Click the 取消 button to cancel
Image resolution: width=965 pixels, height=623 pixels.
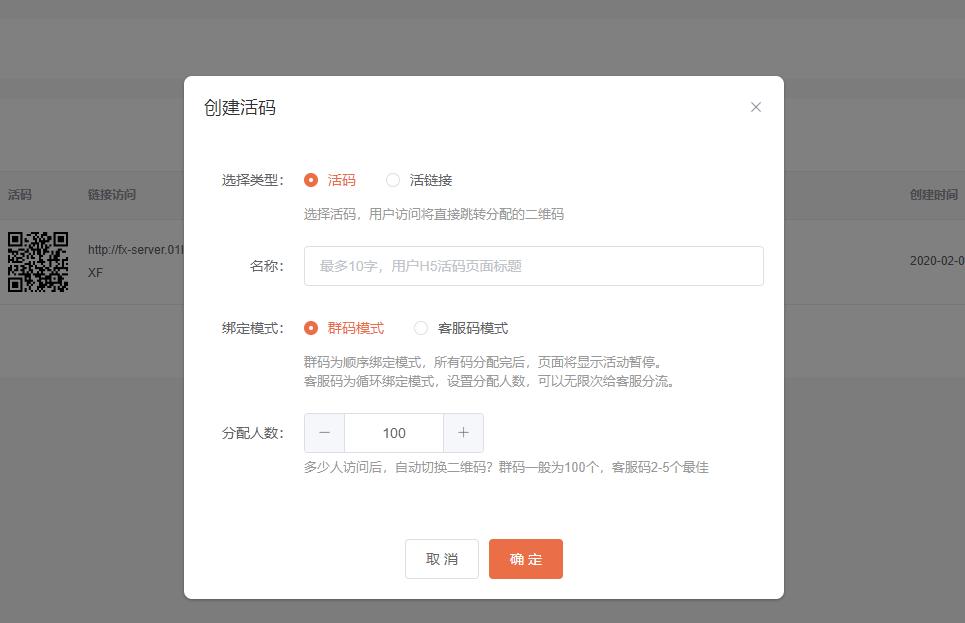coord(441,559)
